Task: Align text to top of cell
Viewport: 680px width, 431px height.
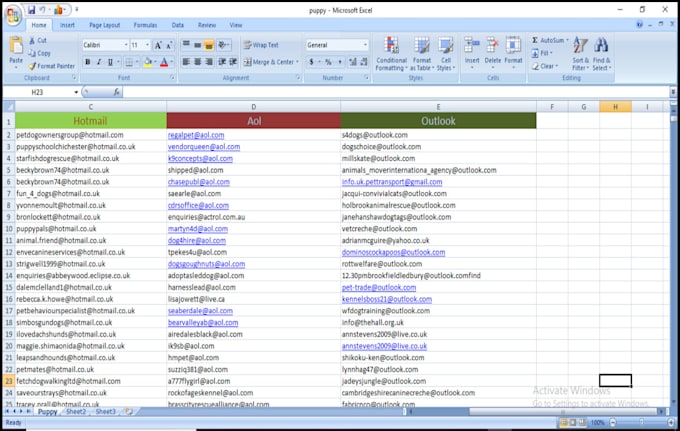Action: click(x=186, y=44)
